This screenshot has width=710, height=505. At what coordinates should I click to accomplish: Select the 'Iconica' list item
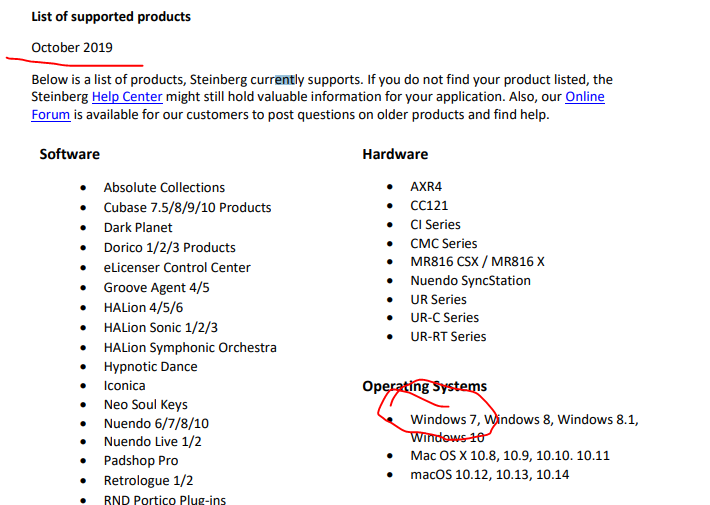pyautogui.click(x=125, y=385)
